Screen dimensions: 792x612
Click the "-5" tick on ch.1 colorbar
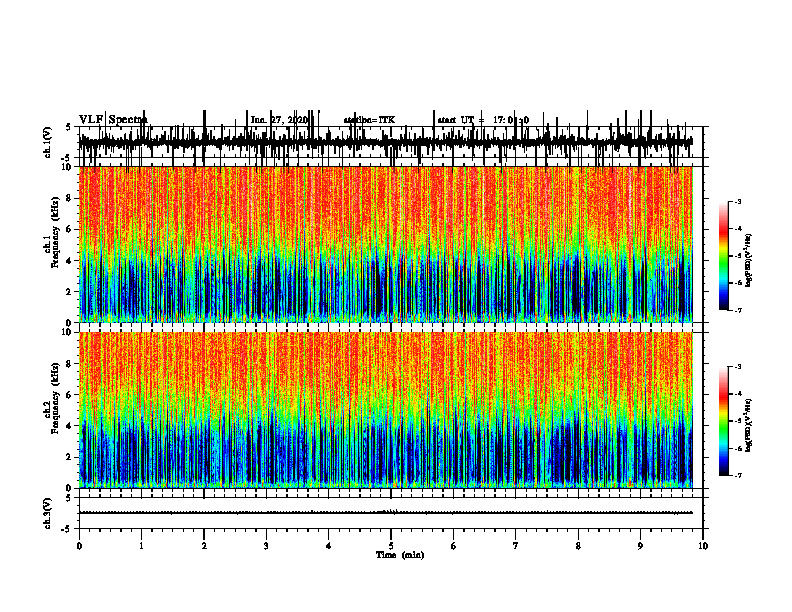tap(738, 256)
